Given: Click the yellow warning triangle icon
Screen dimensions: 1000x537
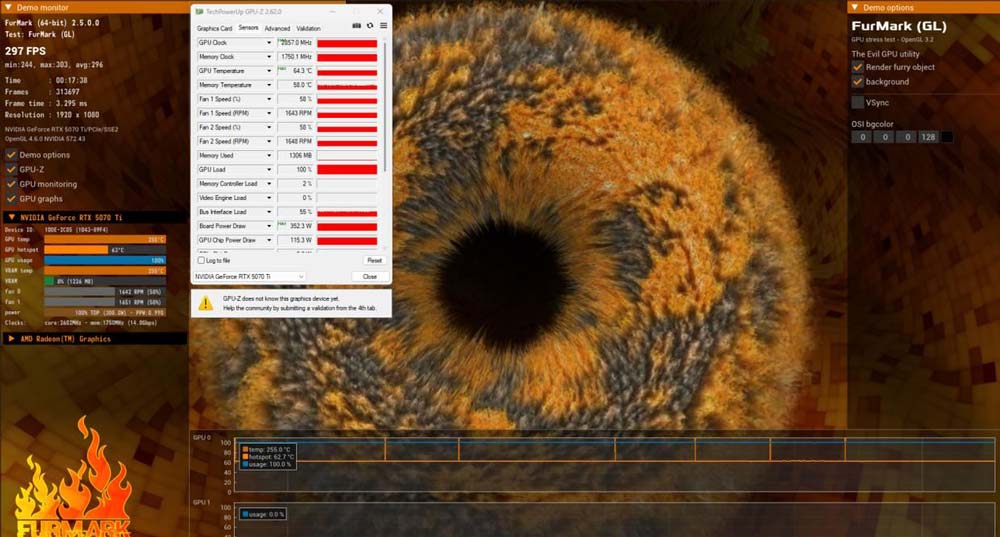Looking at the screenshot, I should pos(204,302).
